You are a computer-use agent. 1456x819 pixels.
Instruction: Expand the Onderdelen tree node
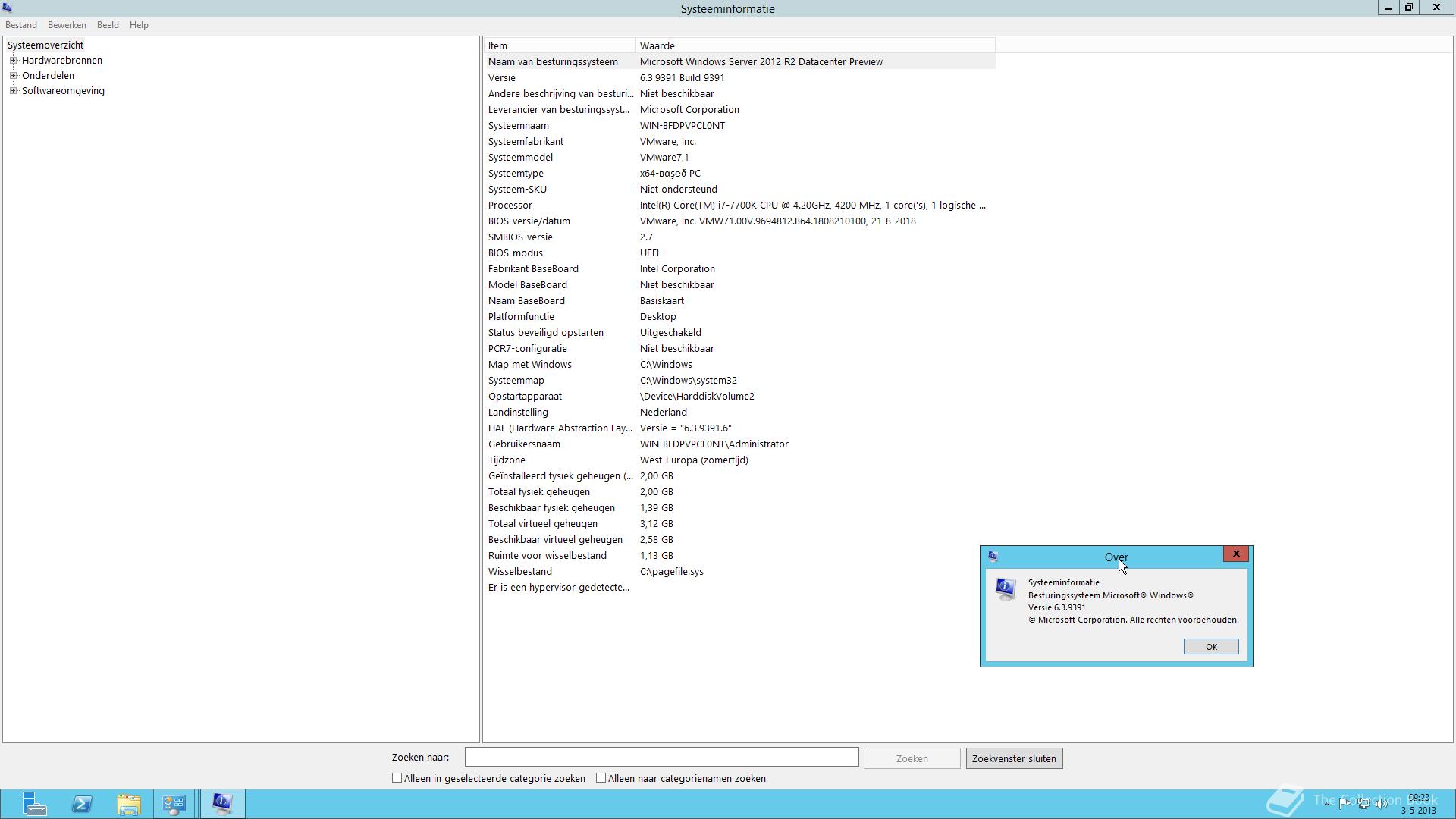pos(13,75)
